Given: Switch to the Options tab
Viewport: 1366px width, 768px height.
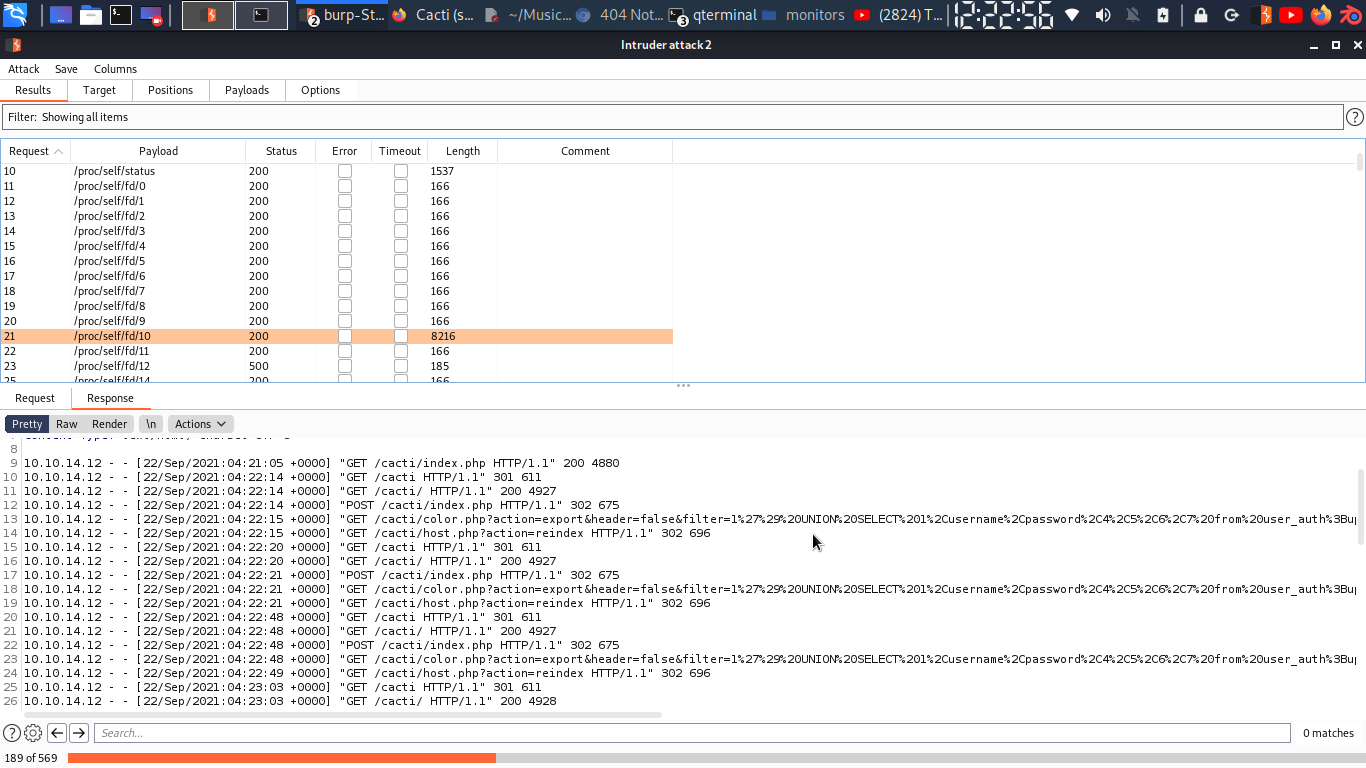Looking at the screenshot, I should click(x=320, y=90).
